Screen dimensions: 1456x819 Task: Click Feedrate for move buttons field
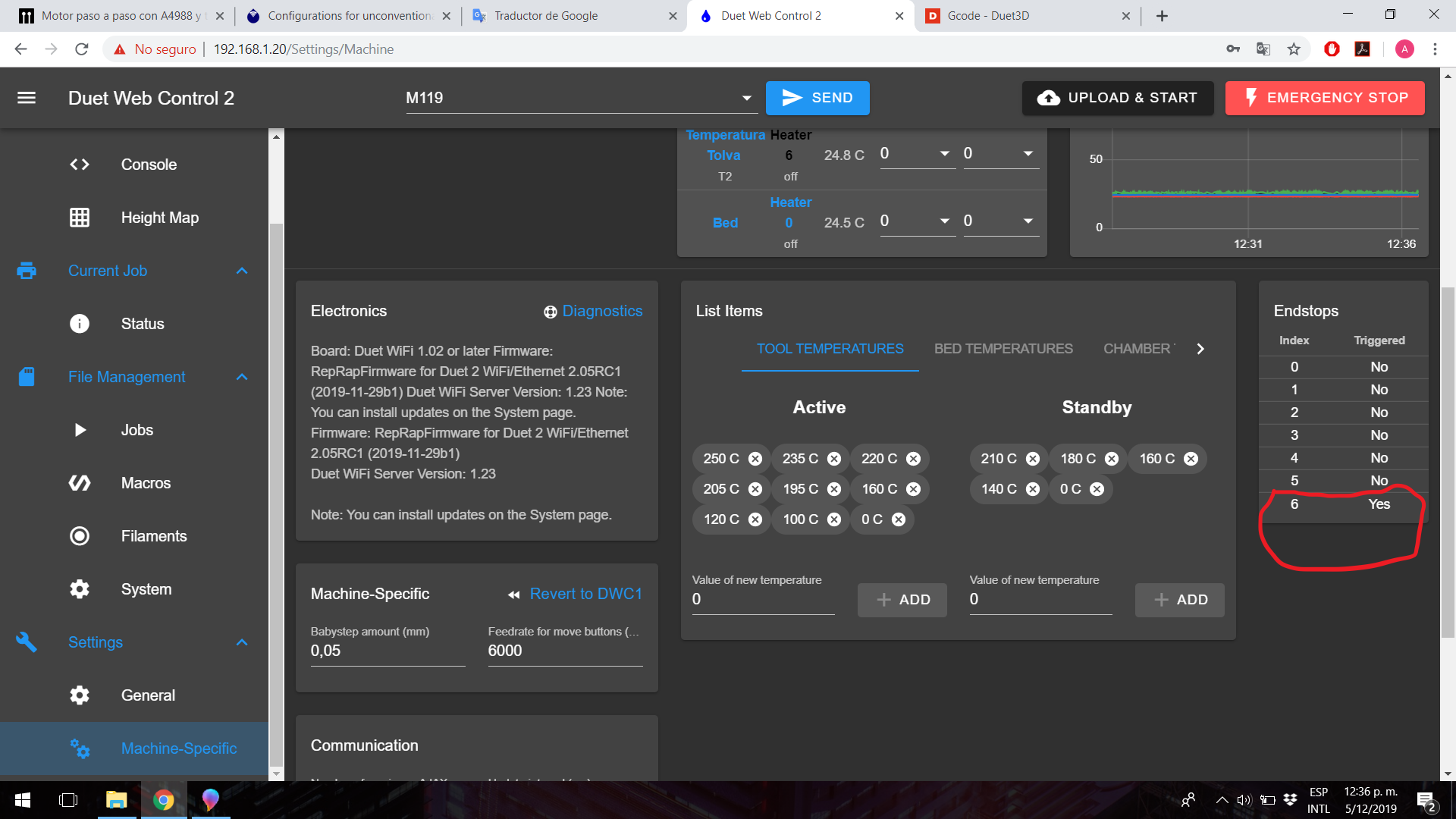point(566,651)
